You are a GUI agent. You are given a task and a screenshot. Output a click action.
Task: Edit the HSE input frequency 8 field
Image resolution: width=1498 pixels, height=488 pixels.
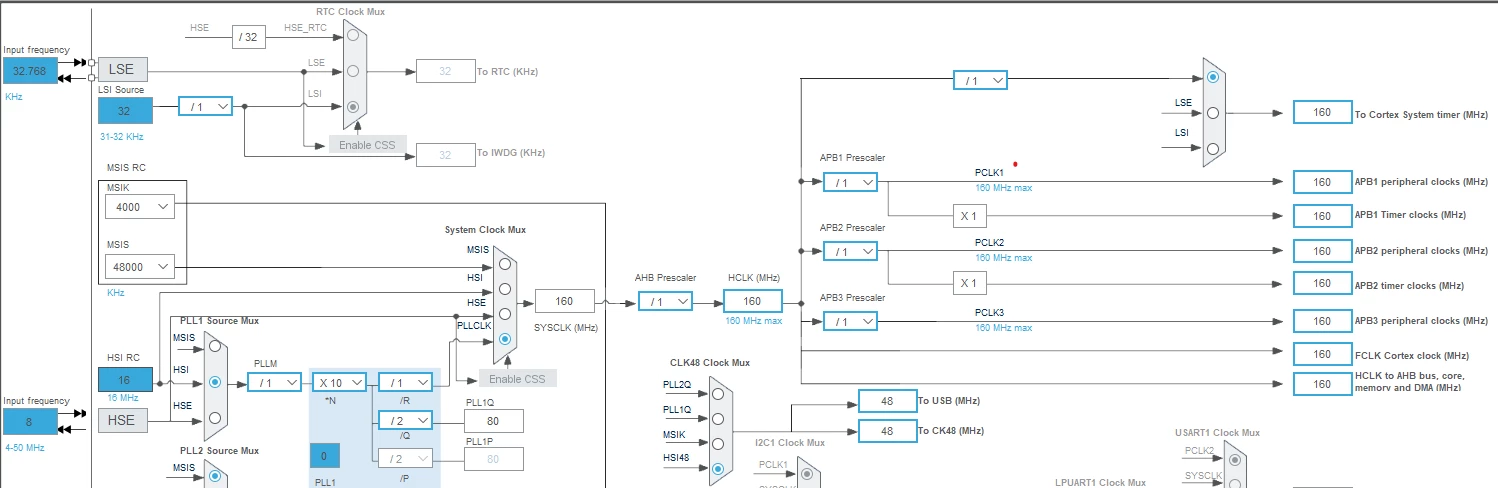(x=30, y=422)
